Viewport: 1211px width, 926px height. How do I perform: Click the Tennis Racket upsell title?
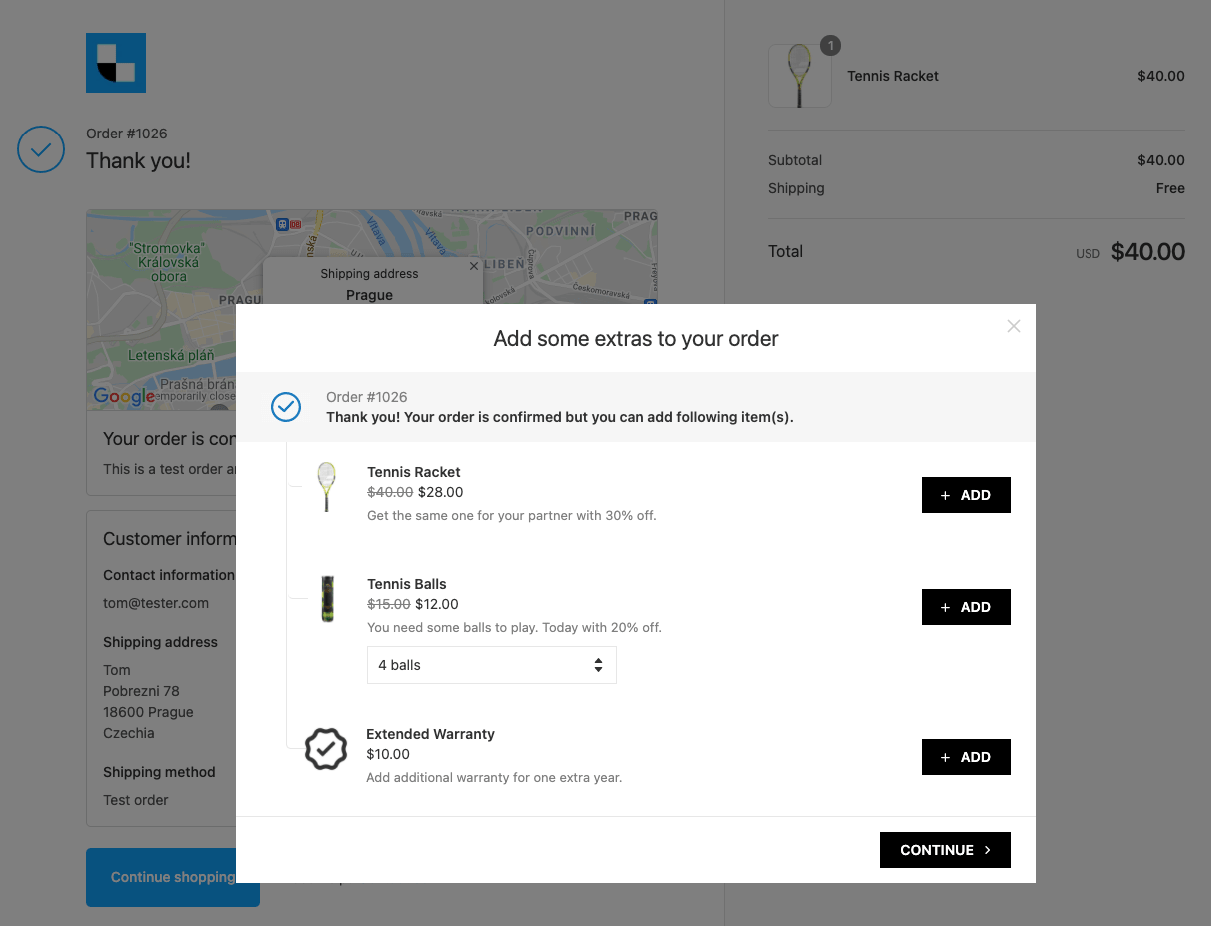(x=414, y=472)
